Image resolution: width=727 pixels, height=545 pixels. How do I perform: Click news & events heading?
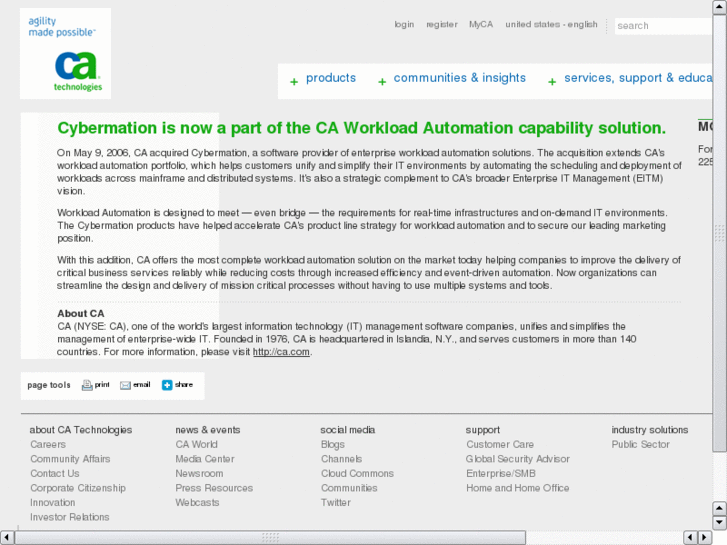(x=208, y=430)
